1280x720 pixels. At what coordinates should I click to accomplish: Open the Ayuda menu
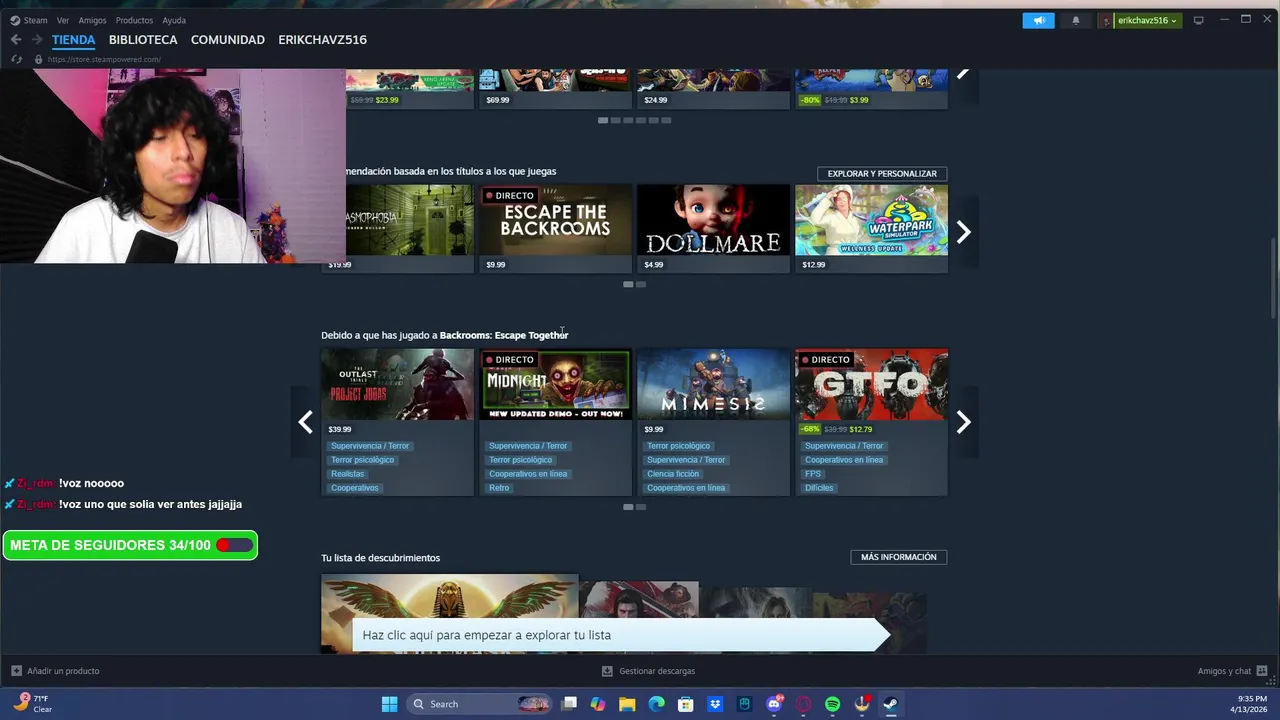click(x=174, y=20)
